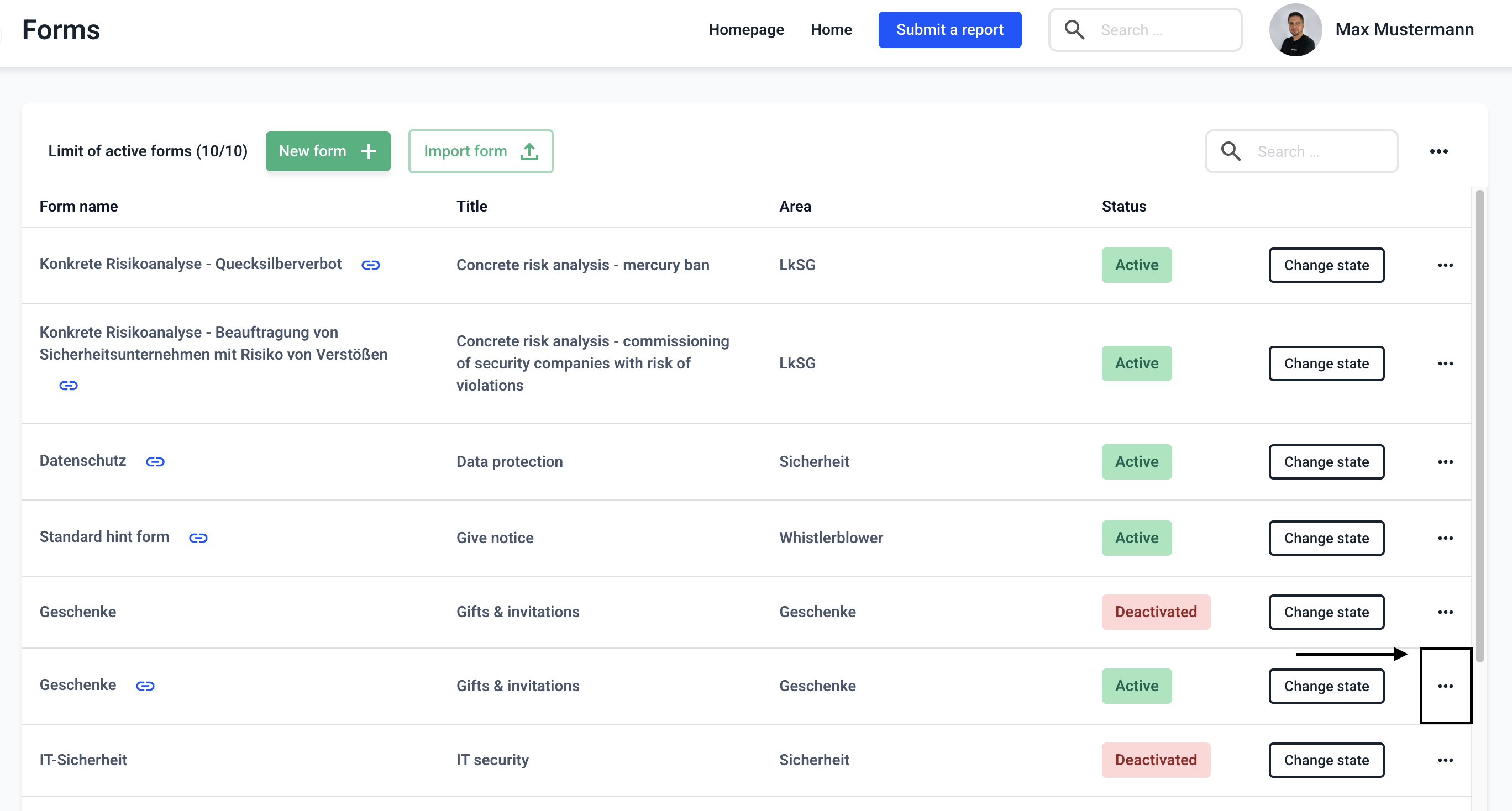
Task: Open Max Mustermann profile avatar
Action: point(1295,30)
